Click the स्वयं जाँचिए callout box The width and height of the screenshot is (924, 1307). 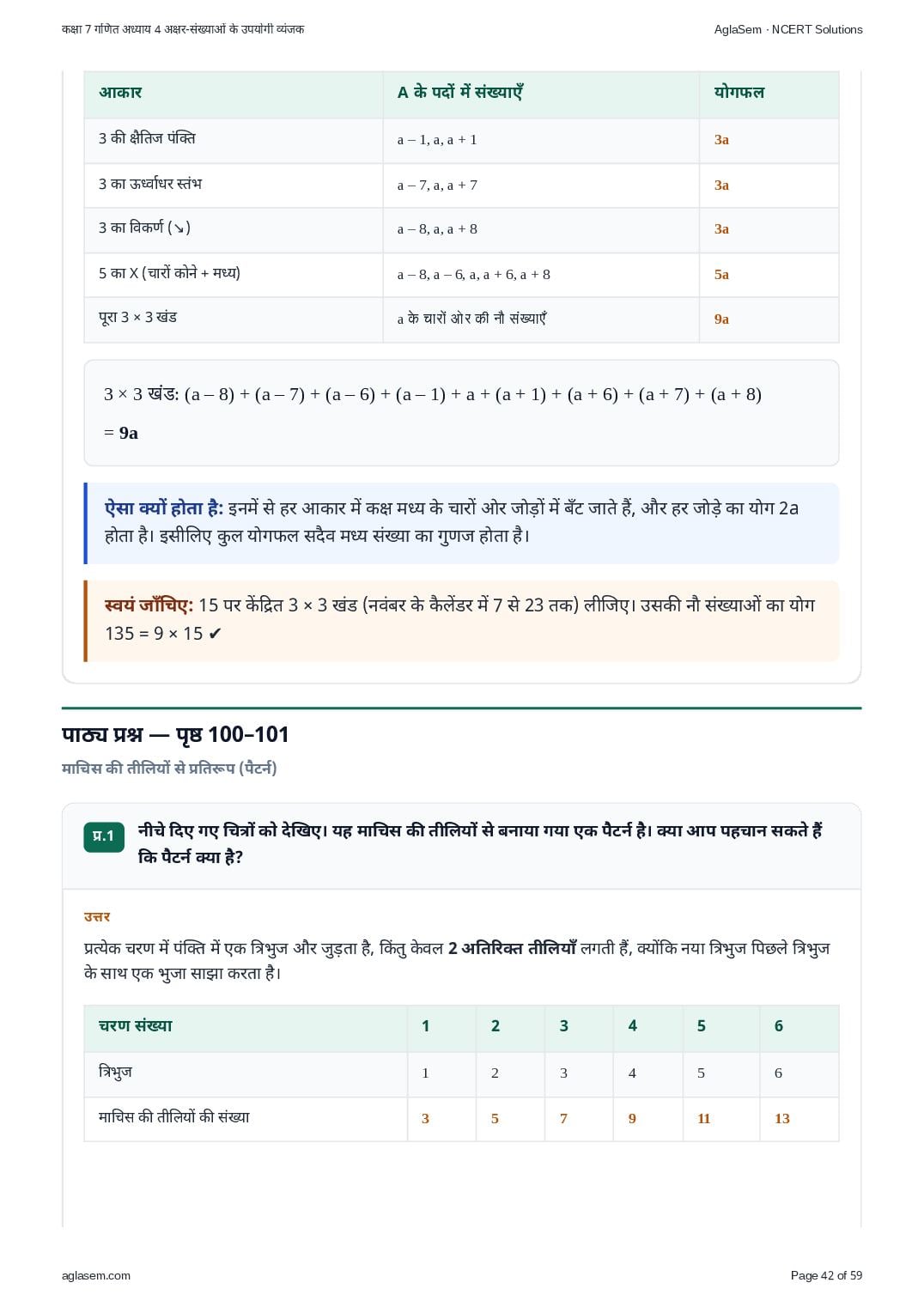pos(461,621)
